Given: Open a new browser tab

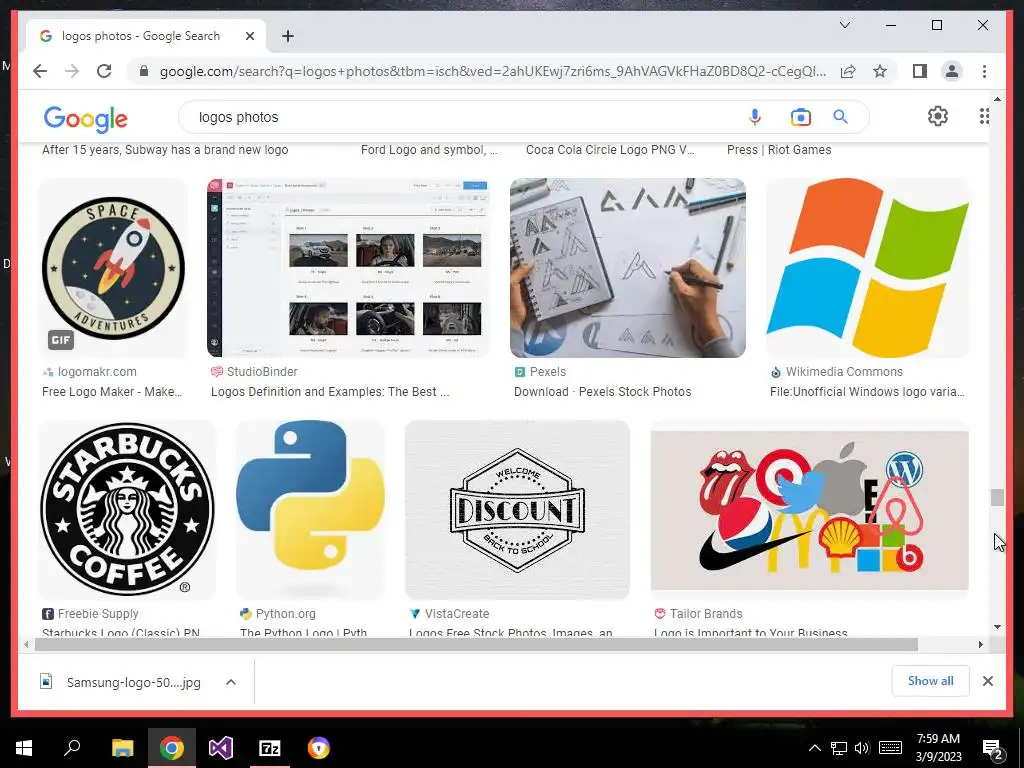Looking at the screenshot, I should click(288, 36).
